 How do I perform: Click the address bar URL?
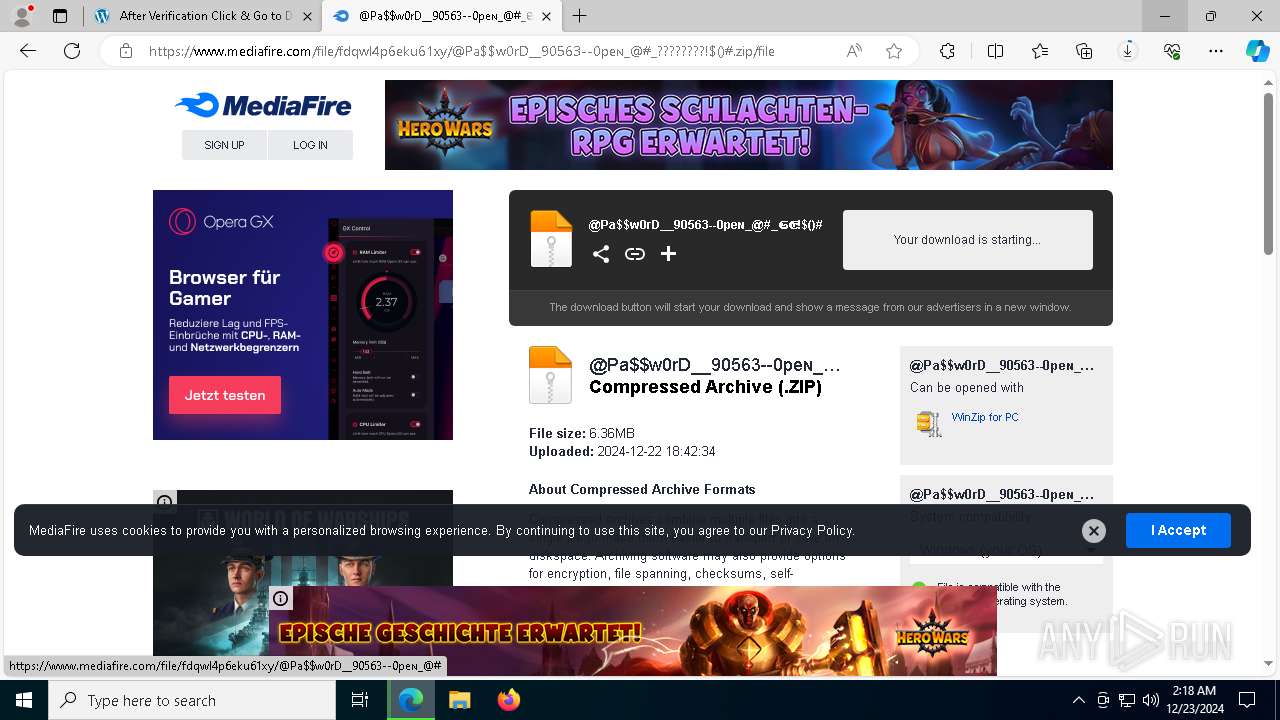coord(461,51)
